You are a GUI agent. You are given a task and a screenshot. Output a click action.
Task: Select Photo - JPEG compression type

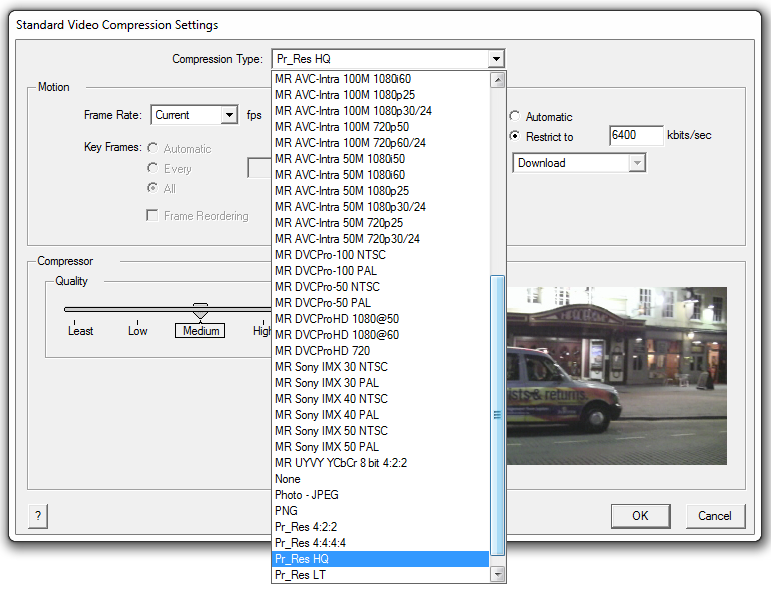click(306, 495)
